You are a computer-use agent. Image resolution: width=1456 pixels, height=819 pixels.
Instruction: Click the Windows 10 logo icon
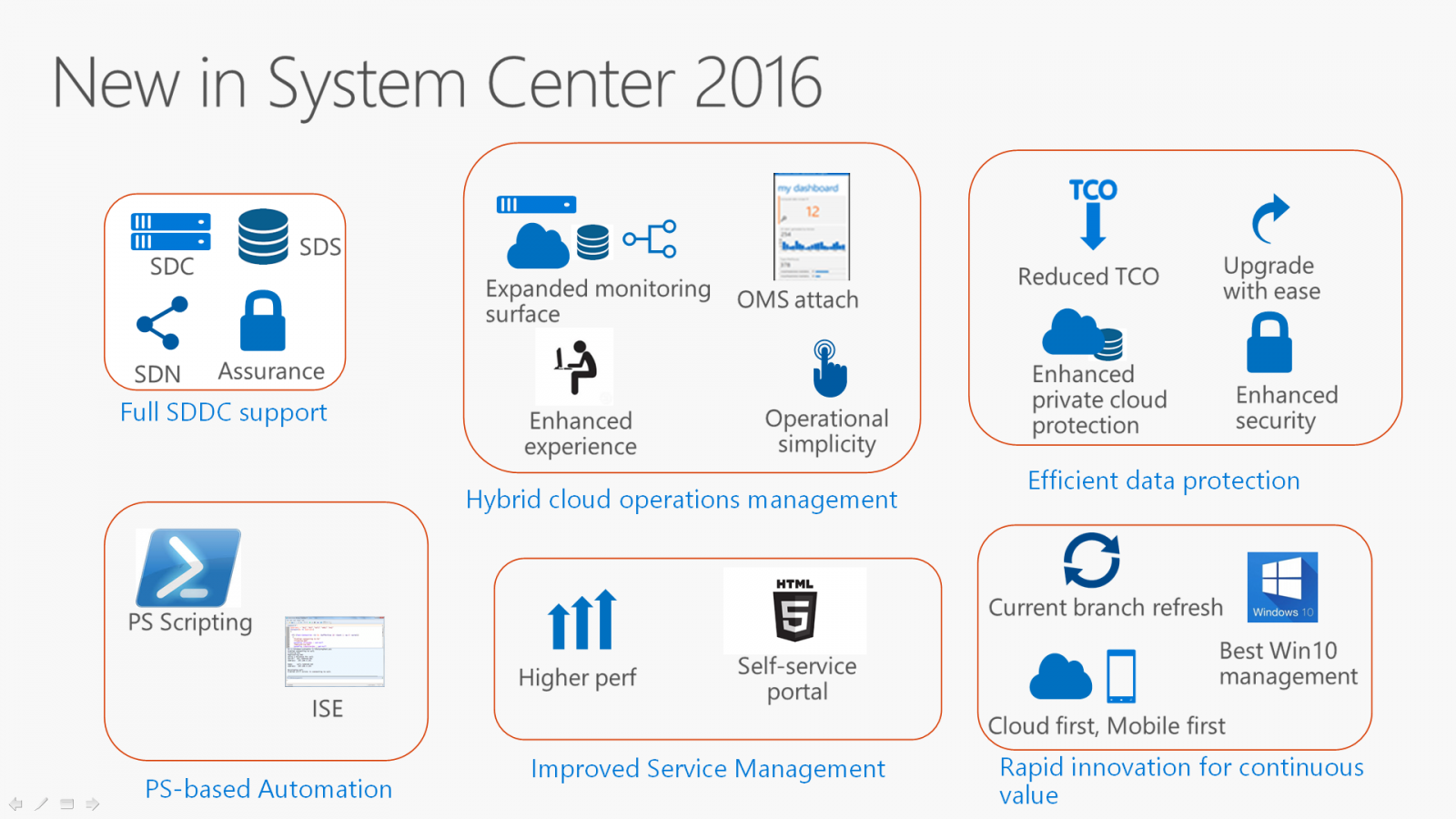click(x=1281, y=583)
